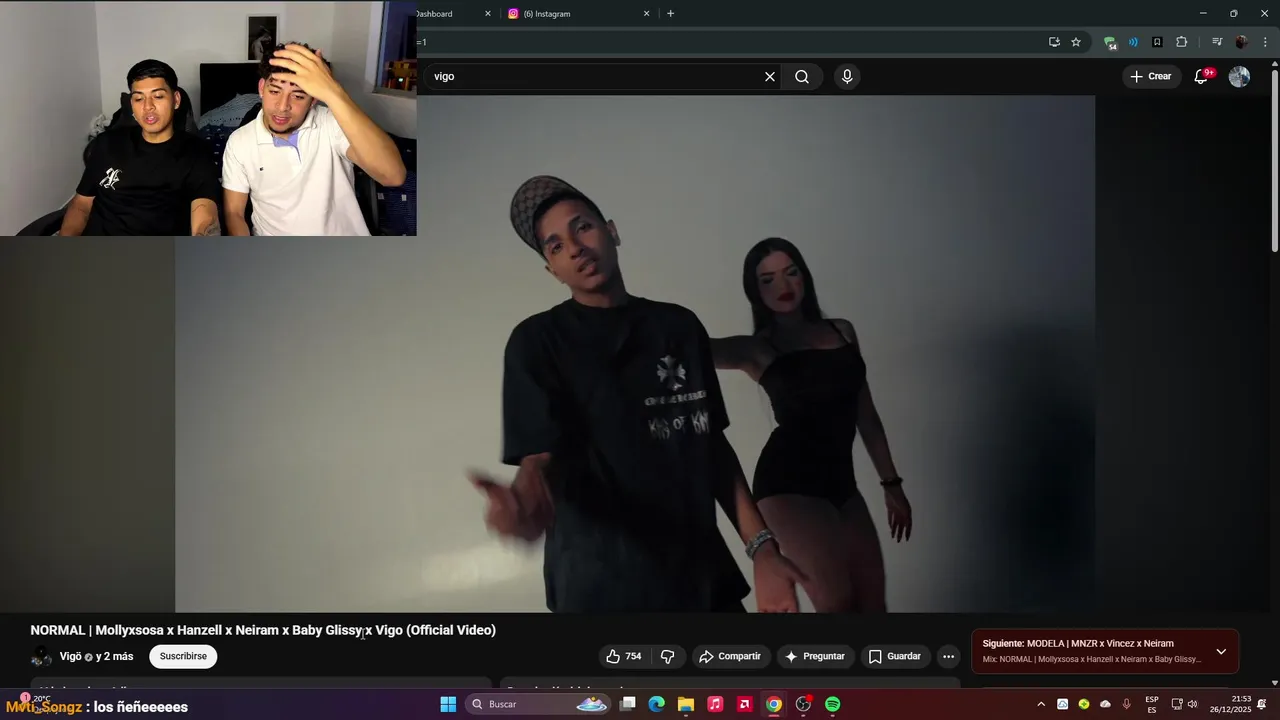1280x720 pixels.
Task: Open the ESP ES language switcher
Action: tap(1152, 704)
